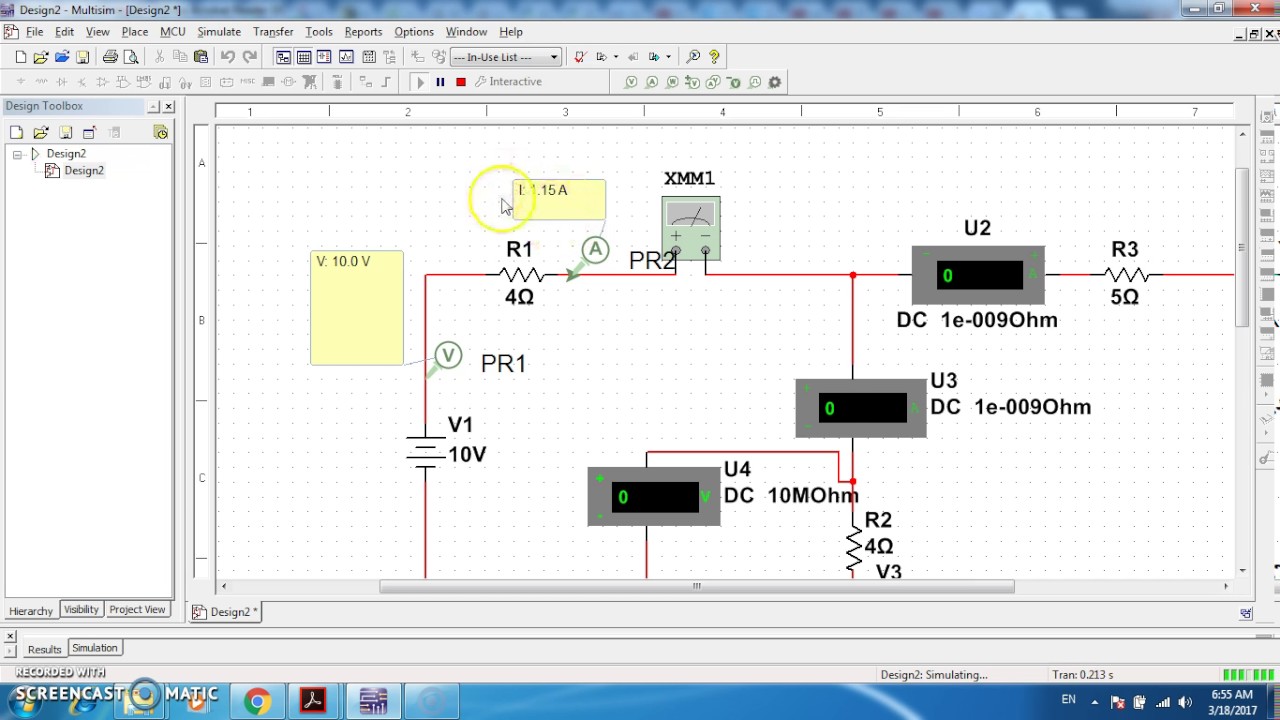Open the MCU menu

[x=172, y=32]
